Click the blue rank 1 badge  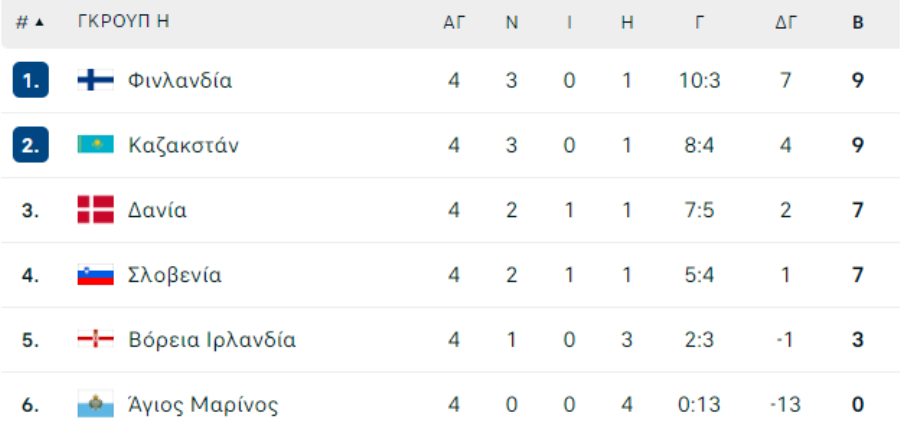click(30, 80)
